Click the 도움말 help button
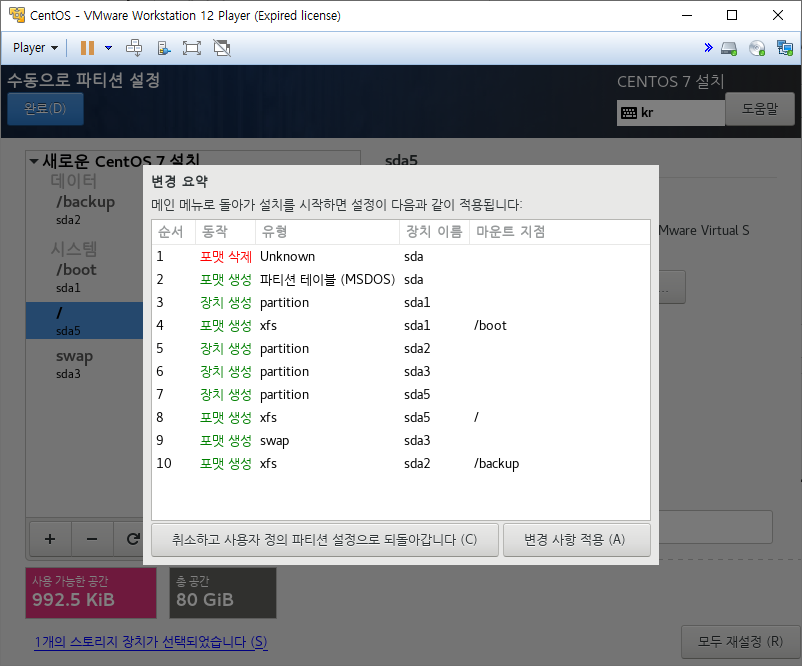The width and height of the screenshot is (802, 666). pyautogui.click(x=760, y=108)
